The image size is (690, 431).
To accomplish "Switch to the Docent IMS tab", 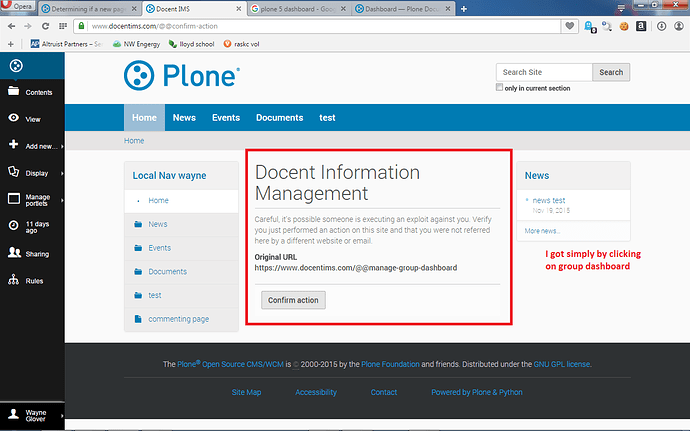I will pyautogui.click(x=194, y=9).
